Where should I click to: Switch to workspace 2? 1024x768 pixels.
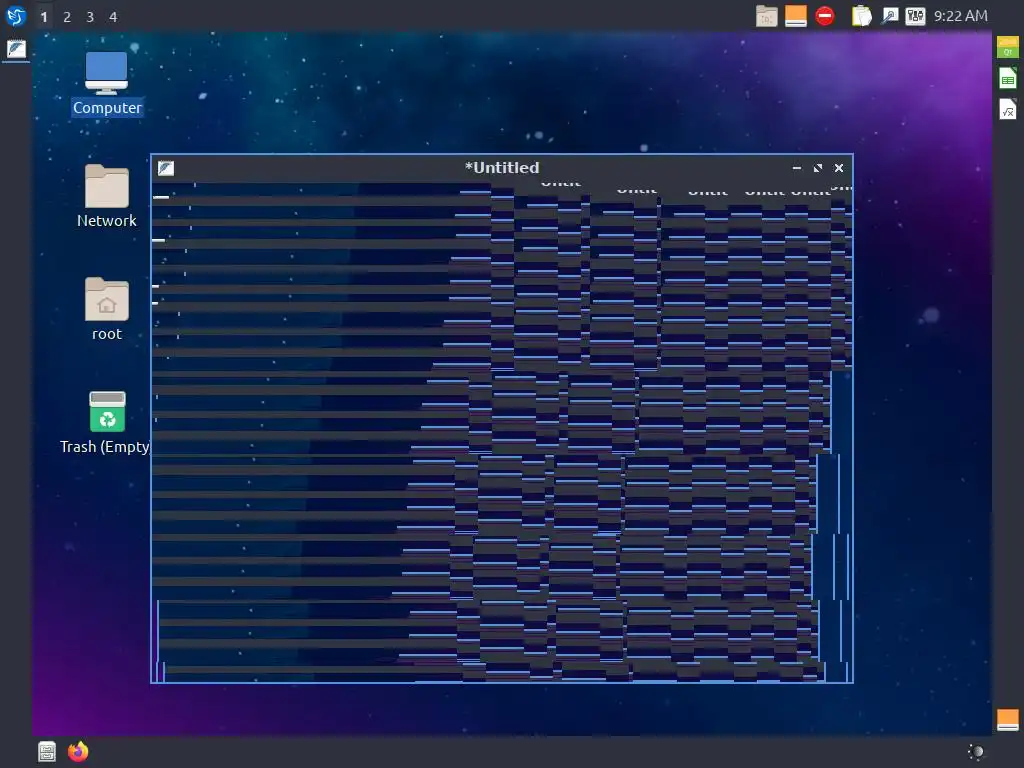pos(67,17)
